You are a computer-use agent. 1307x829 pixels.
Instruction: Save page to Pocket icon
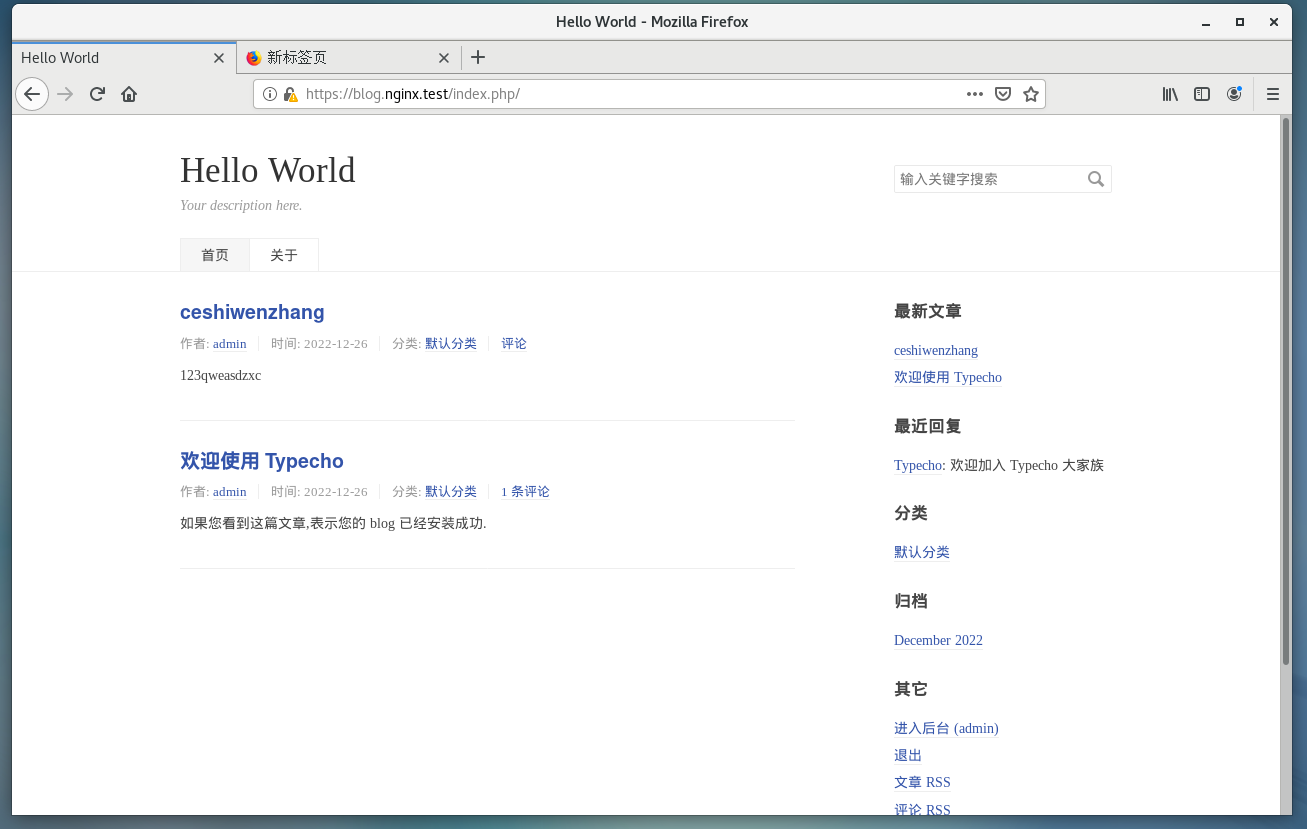[x=1003, y=94]
